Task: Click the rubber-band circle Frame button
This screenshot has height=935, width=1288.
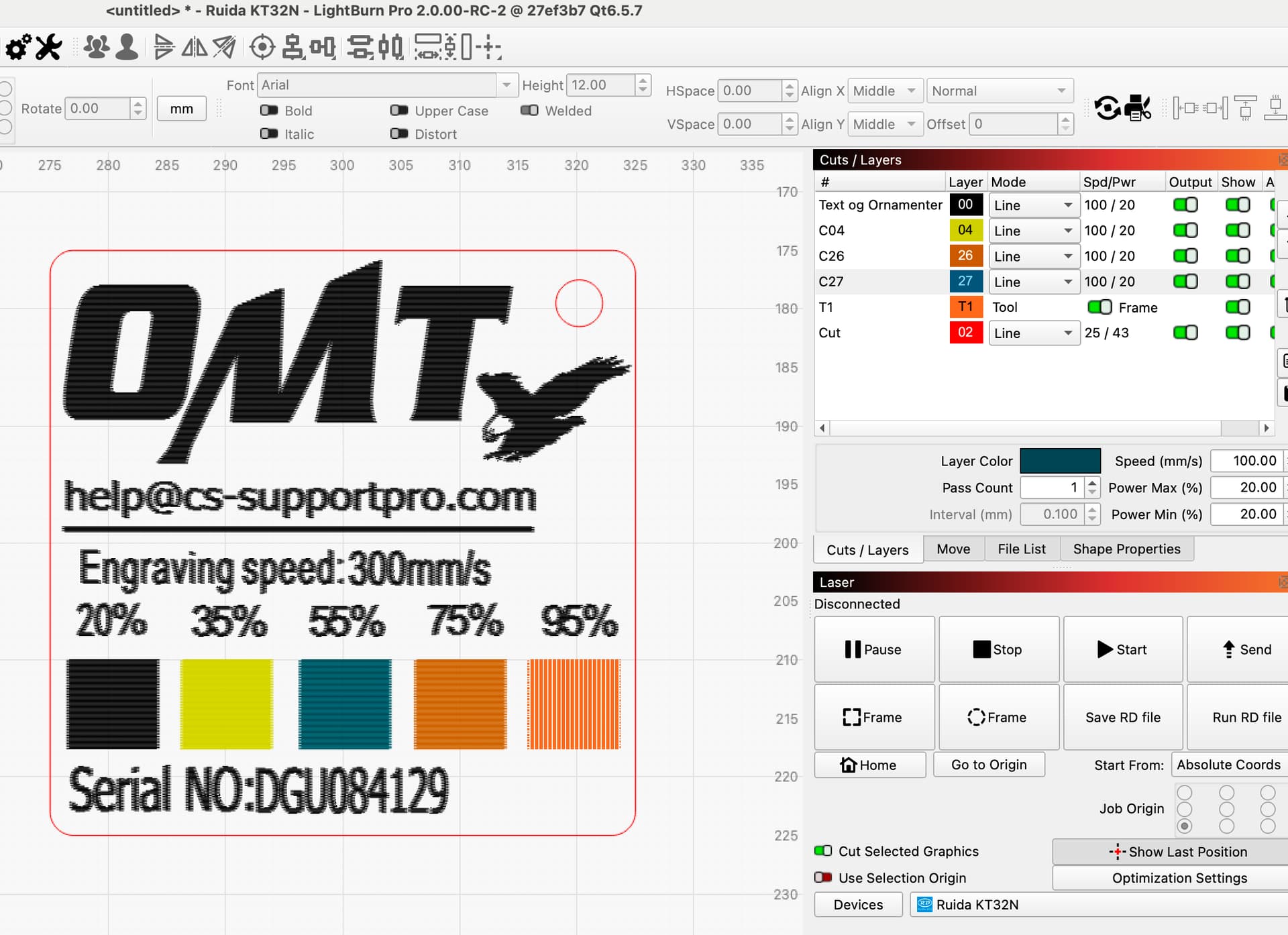Action: pos(998,717)
